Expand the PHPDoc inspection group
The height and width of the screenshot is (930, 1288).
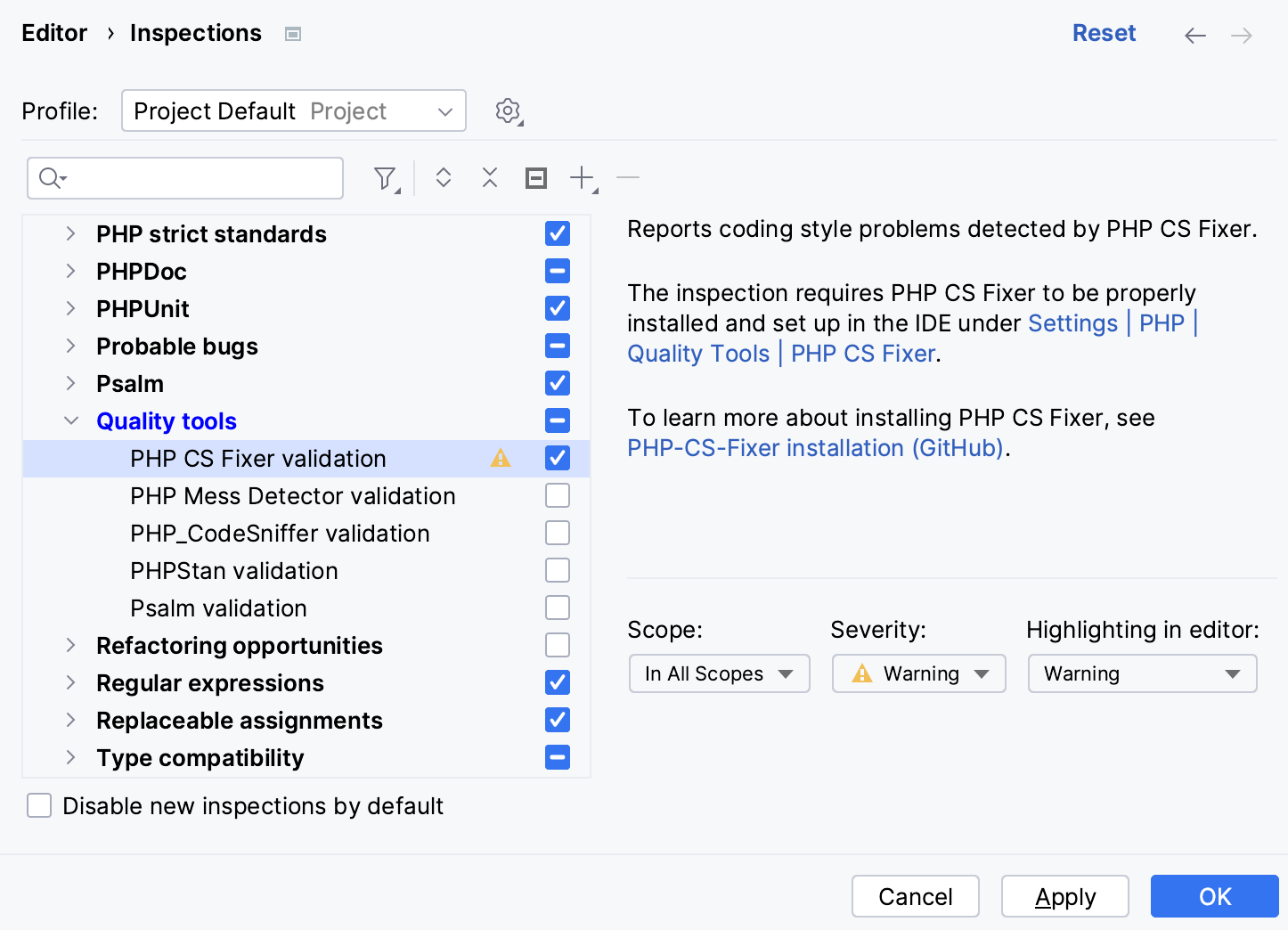71,271
